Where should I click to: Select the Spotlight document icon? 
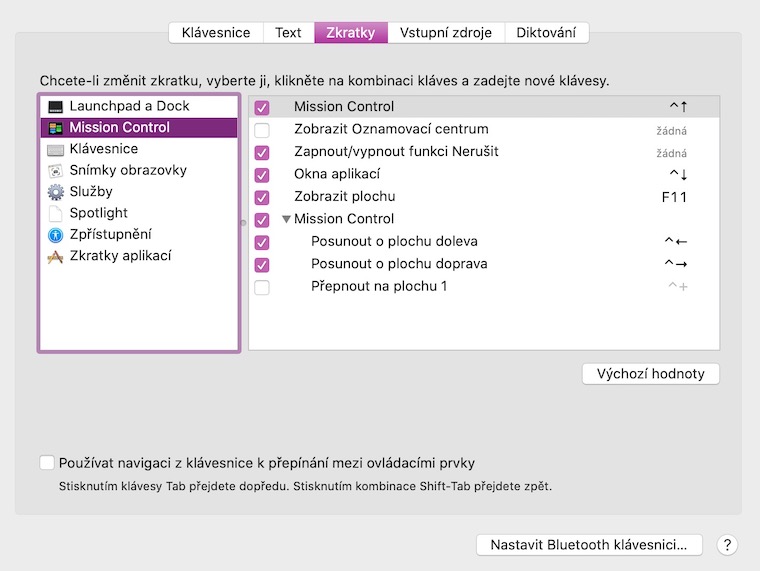[x=55, y=213]
